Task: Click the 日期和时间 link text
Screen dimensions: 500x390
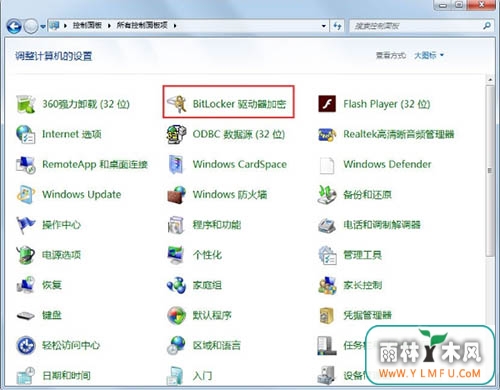Action: pos(66,376)
